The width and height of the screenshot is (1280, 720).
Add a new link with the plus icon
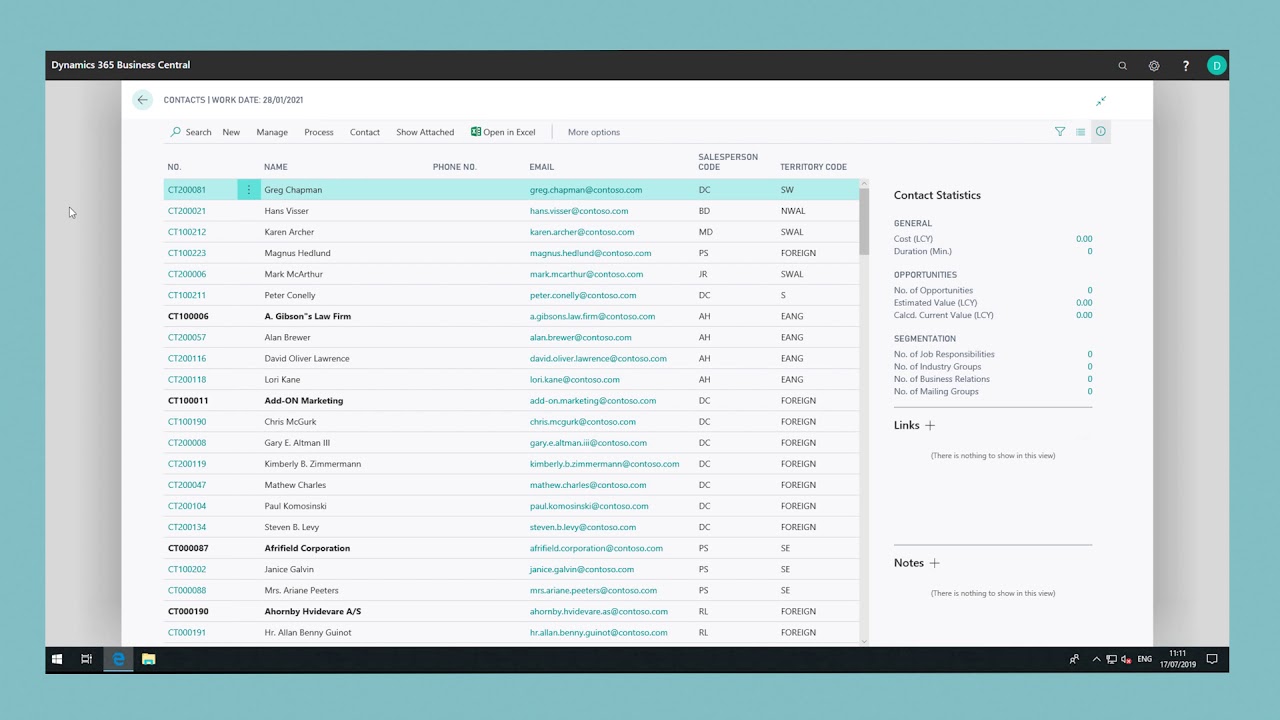(x=930, y=425)
